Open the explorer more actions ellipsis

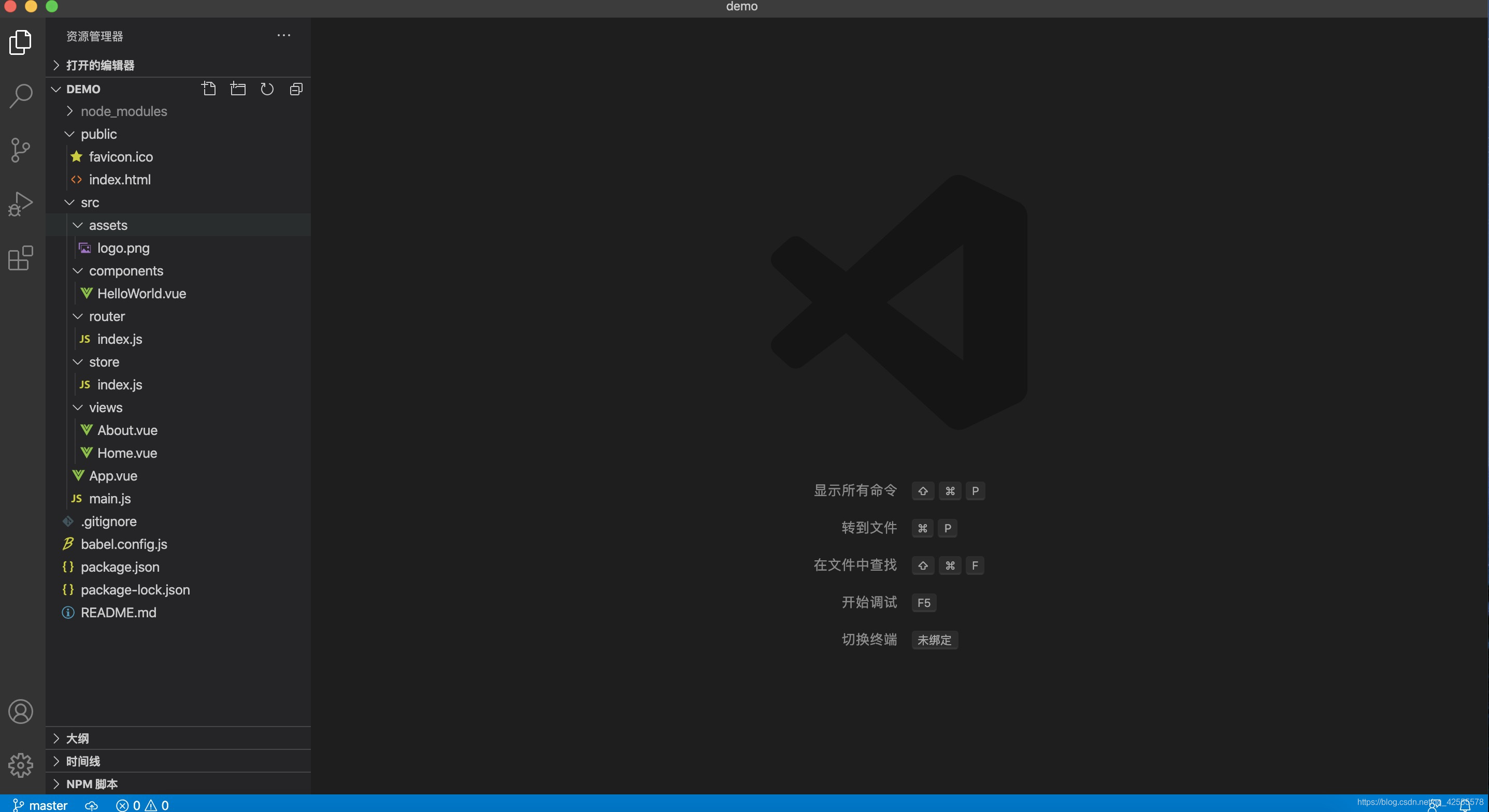tap(284, 35)
